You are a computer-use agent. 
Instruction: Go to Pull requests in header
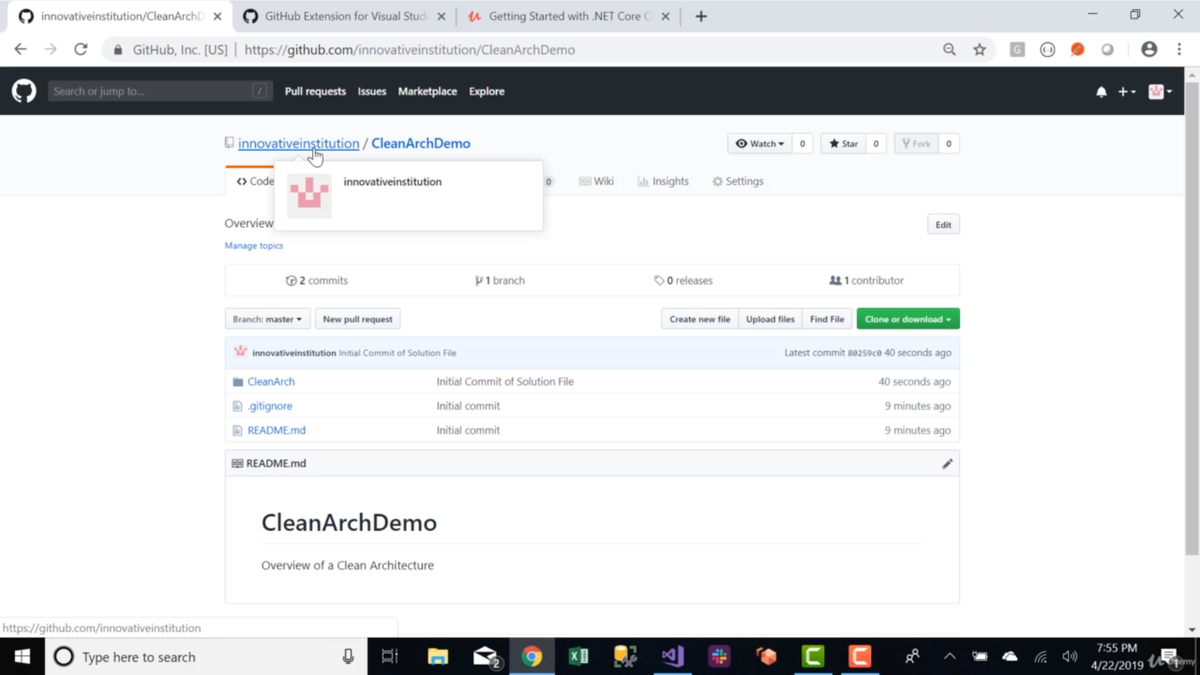click(x=315, y=91)
